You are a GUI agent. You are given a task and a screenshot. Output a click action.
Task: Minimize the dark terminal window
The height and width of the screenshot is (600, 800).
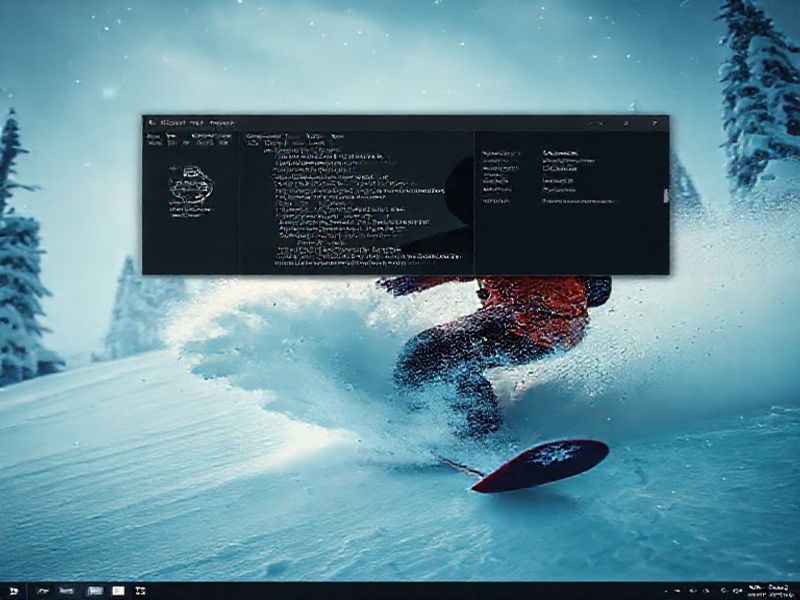click(x=596, y=123)
